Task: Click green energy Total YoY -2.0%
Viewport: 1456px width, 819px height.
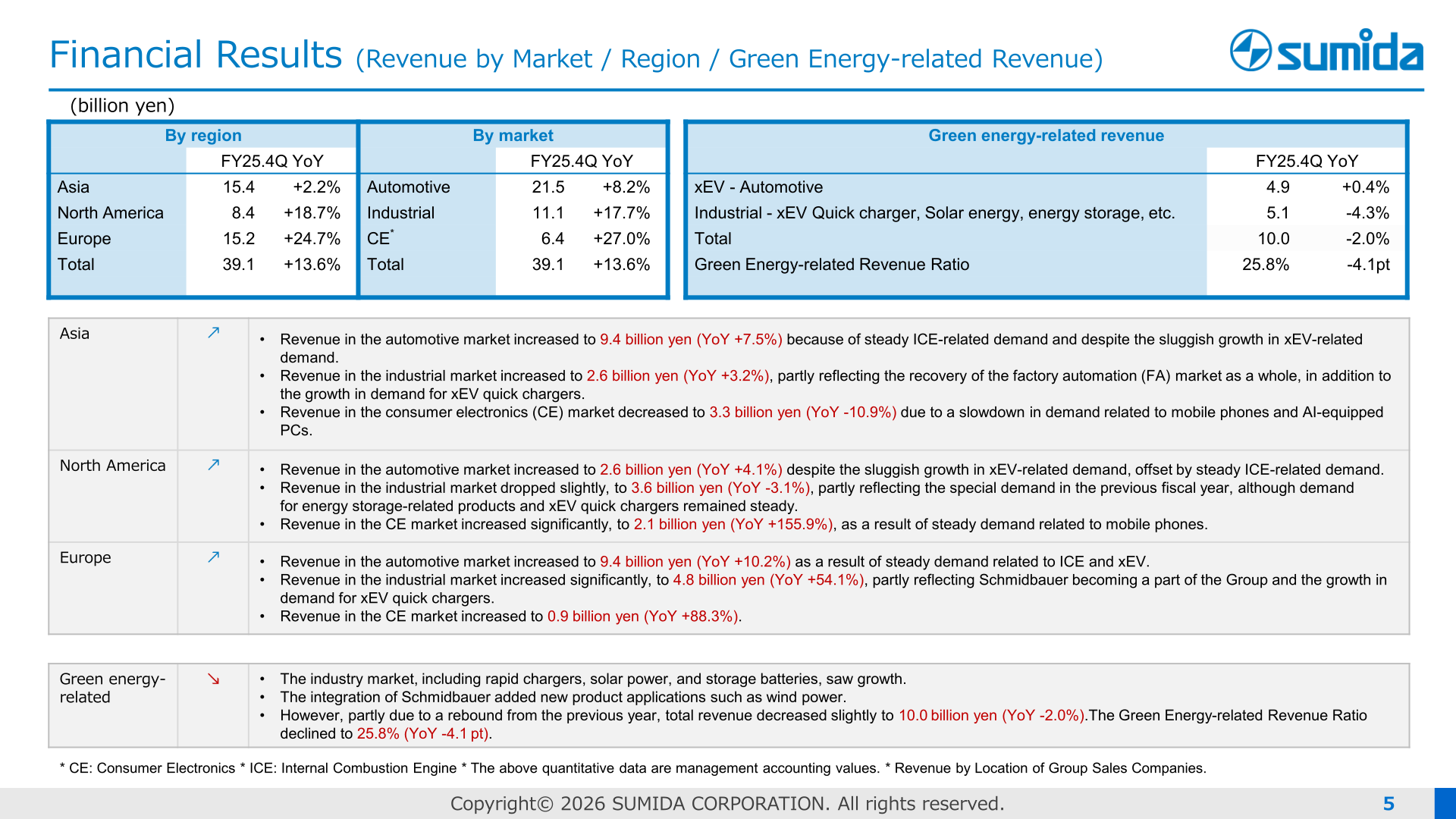Action: coord(1368,239)
